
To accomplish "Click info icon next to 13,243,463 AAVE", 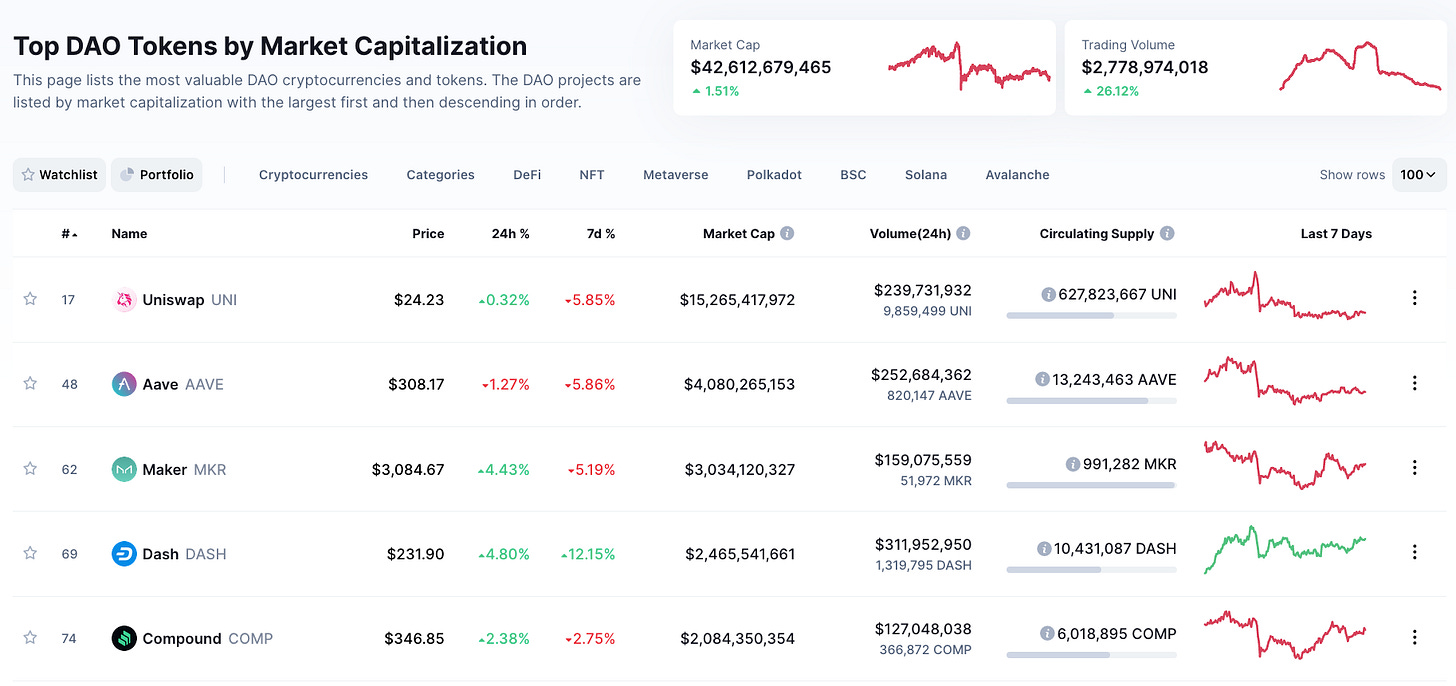I will pos(1041,380).
